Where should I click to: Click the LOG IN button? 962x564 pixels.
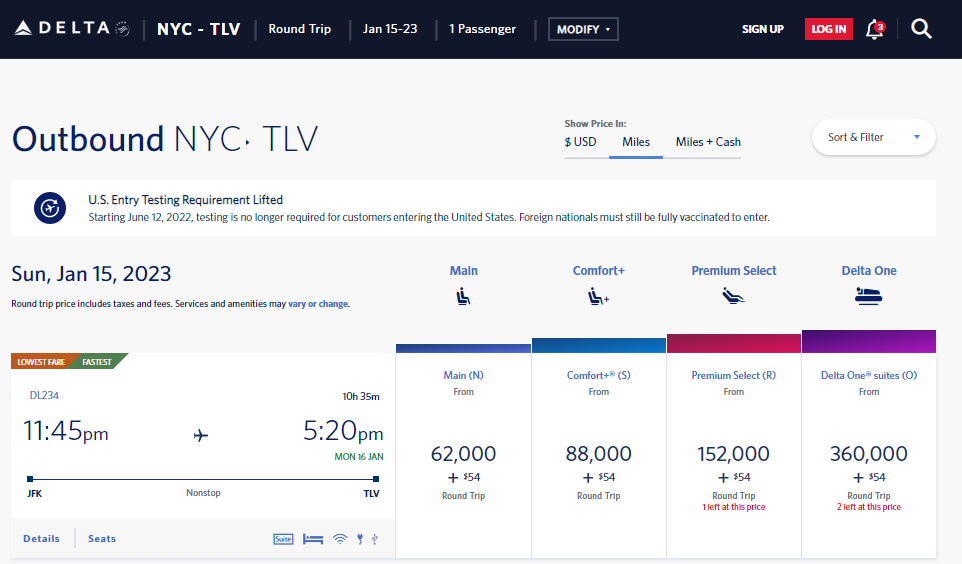(x=829, y=29)
